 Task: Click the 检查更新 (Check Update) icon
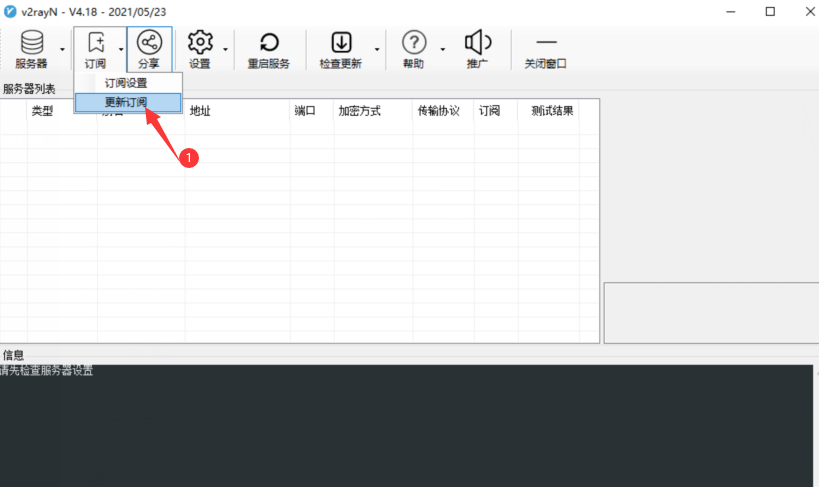[x=341, y=48]
